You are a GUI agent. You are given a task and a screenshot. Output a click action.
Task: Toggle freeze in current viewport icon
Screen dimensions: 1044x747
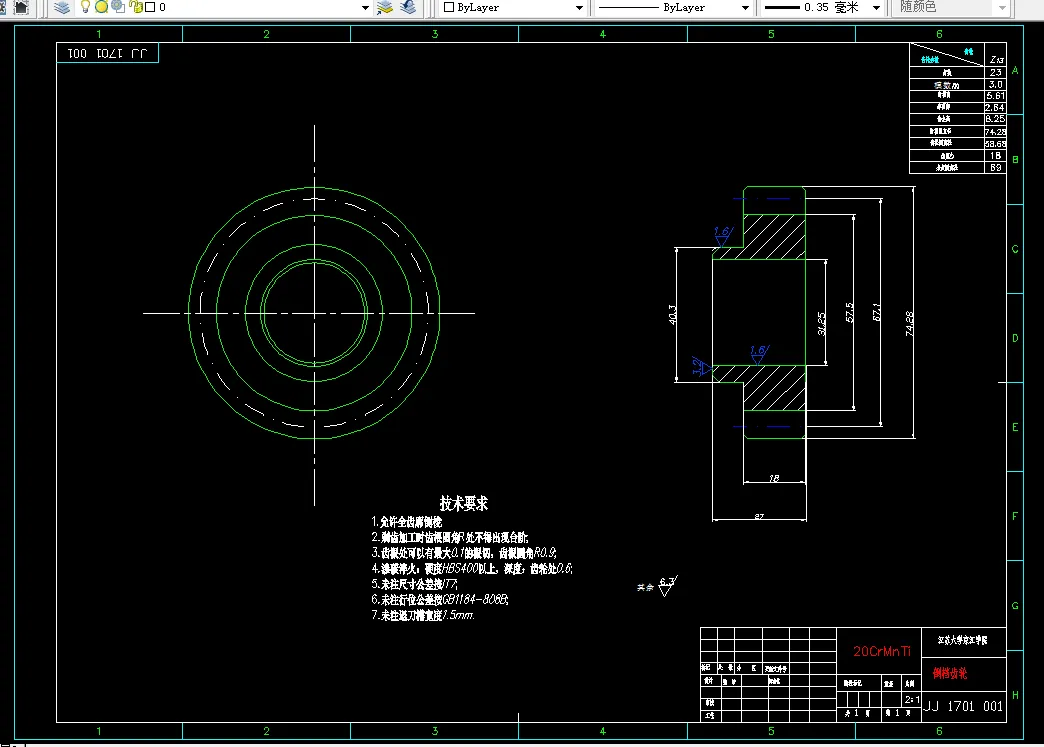tap(118, 7)
